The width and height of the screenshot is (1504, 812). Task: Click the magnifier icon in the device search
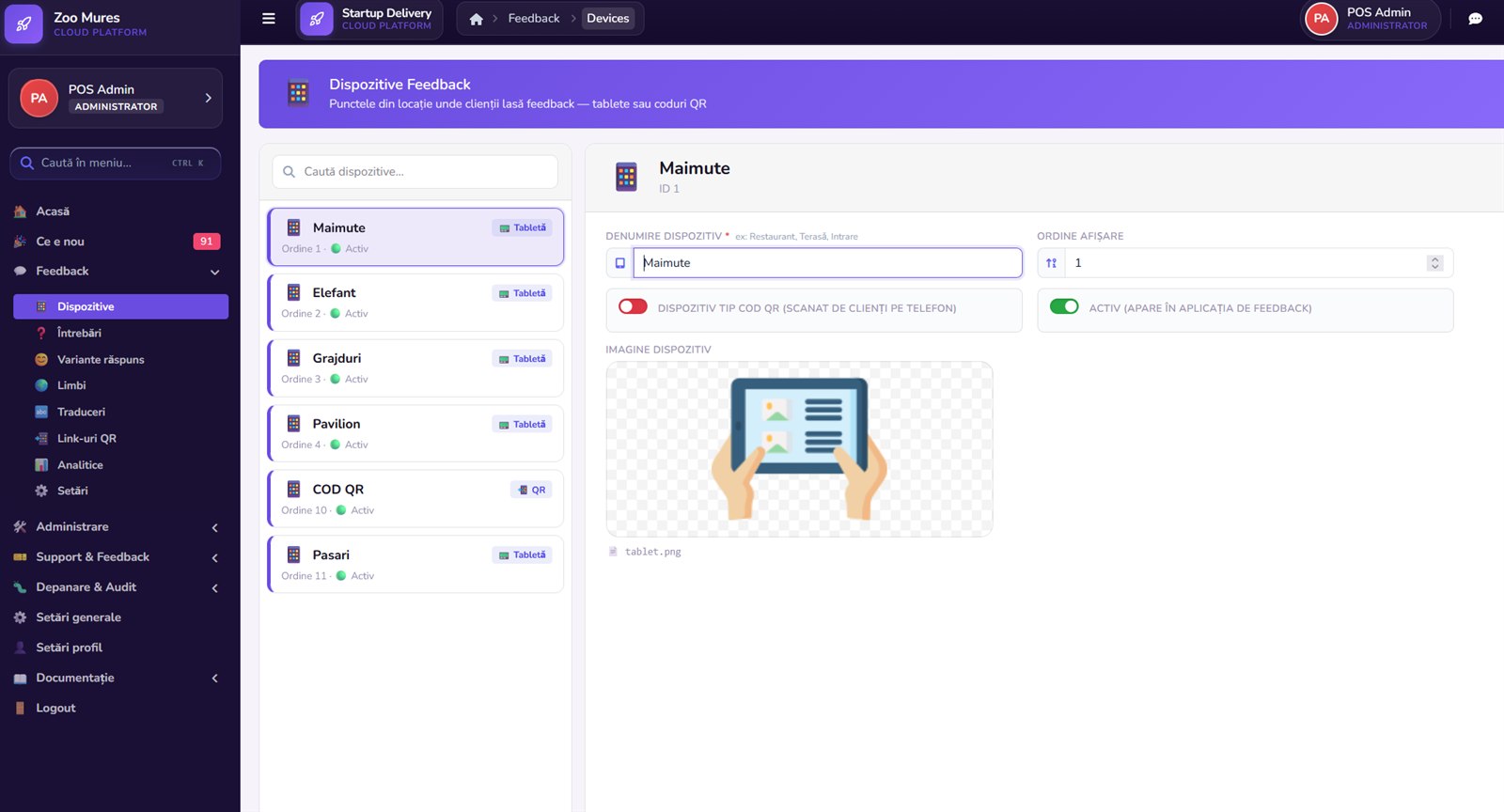click(290, 172)
